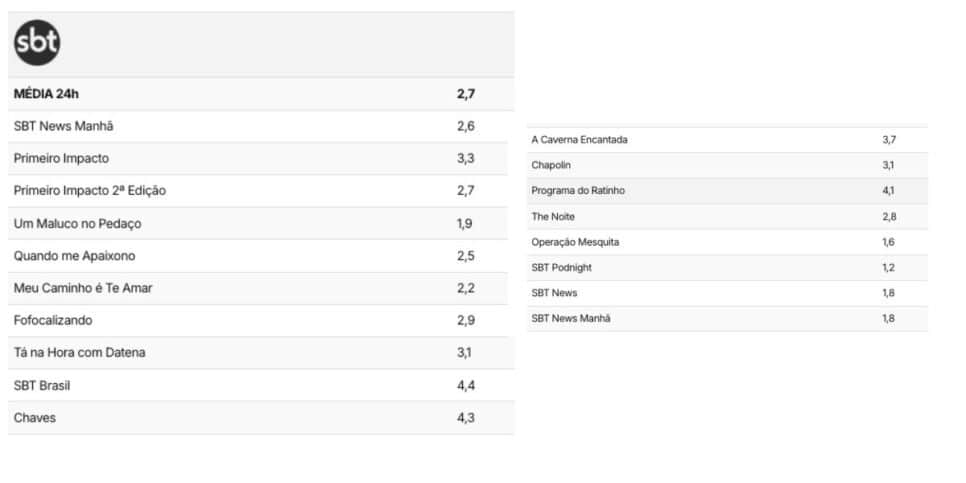Select A Caverna Encantada entry
Image resolution: width=966 pixels, height=483 pixels.
tap(727, 140)
